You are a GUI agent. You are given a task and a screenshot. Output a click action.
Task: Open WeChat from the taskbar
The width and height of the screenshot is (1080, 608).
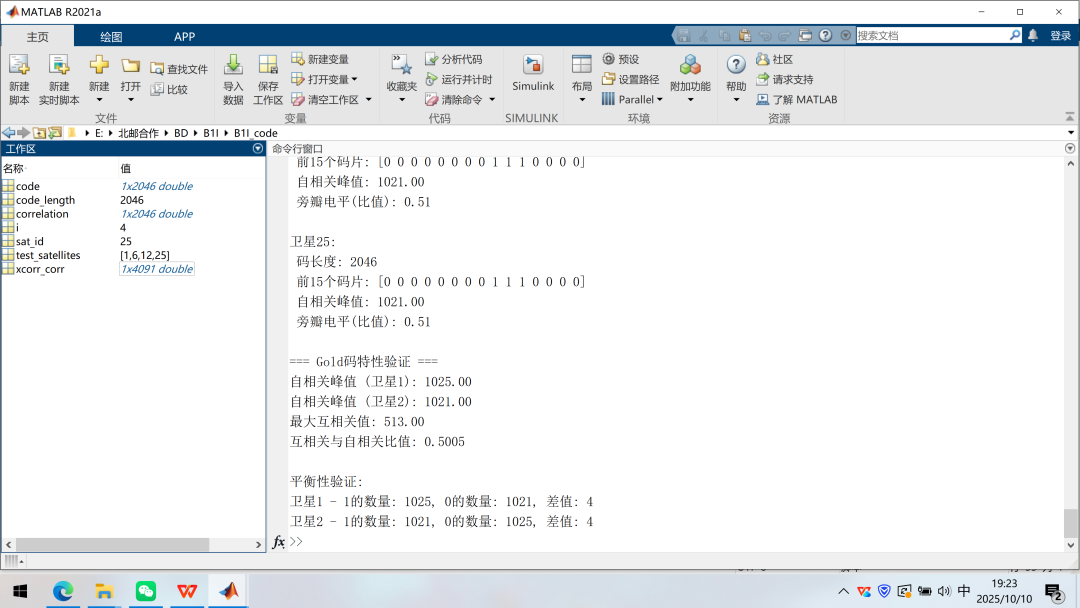tap(145, 591)
